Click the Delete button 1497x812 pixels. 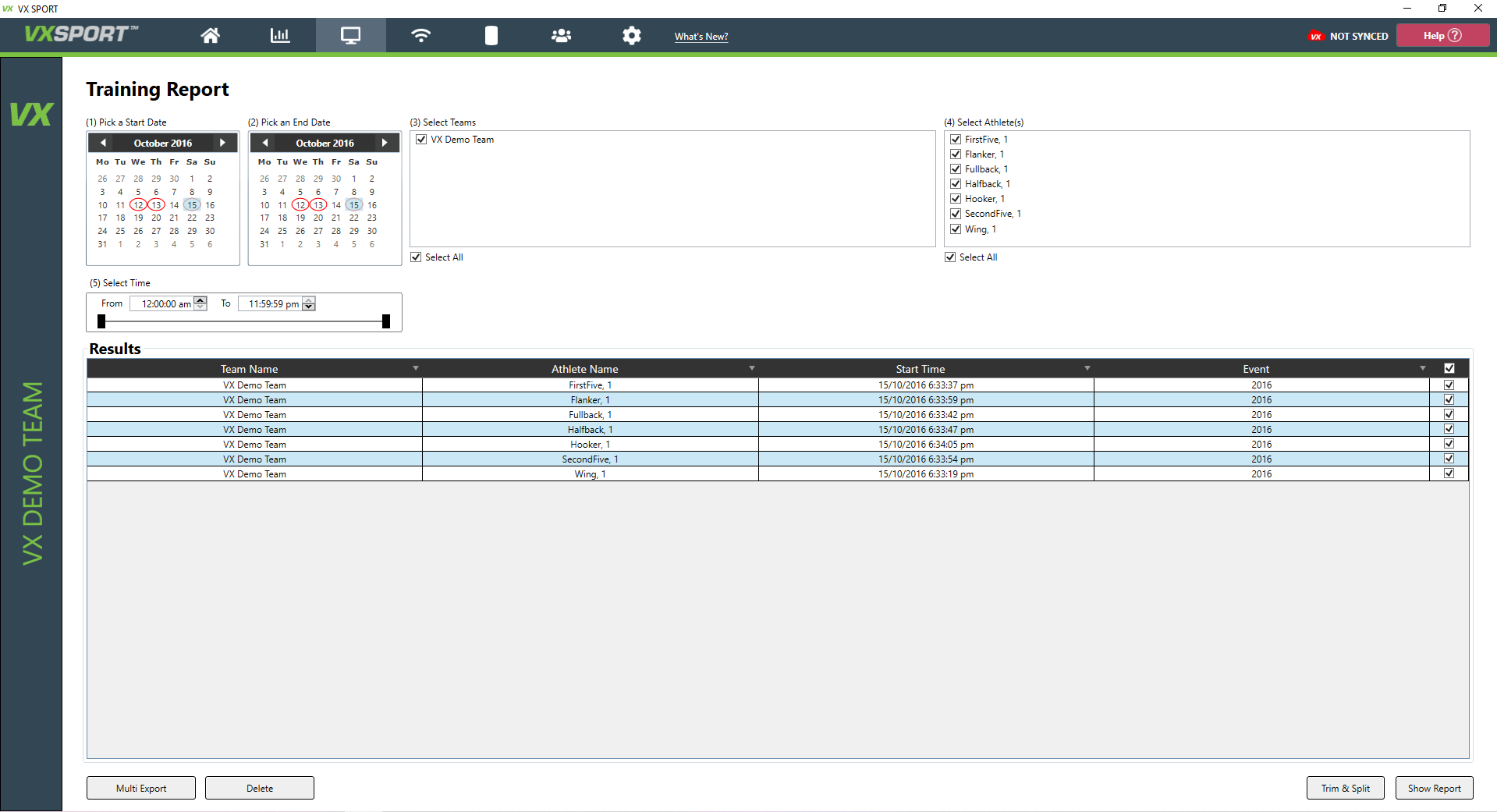pos(260,788)
